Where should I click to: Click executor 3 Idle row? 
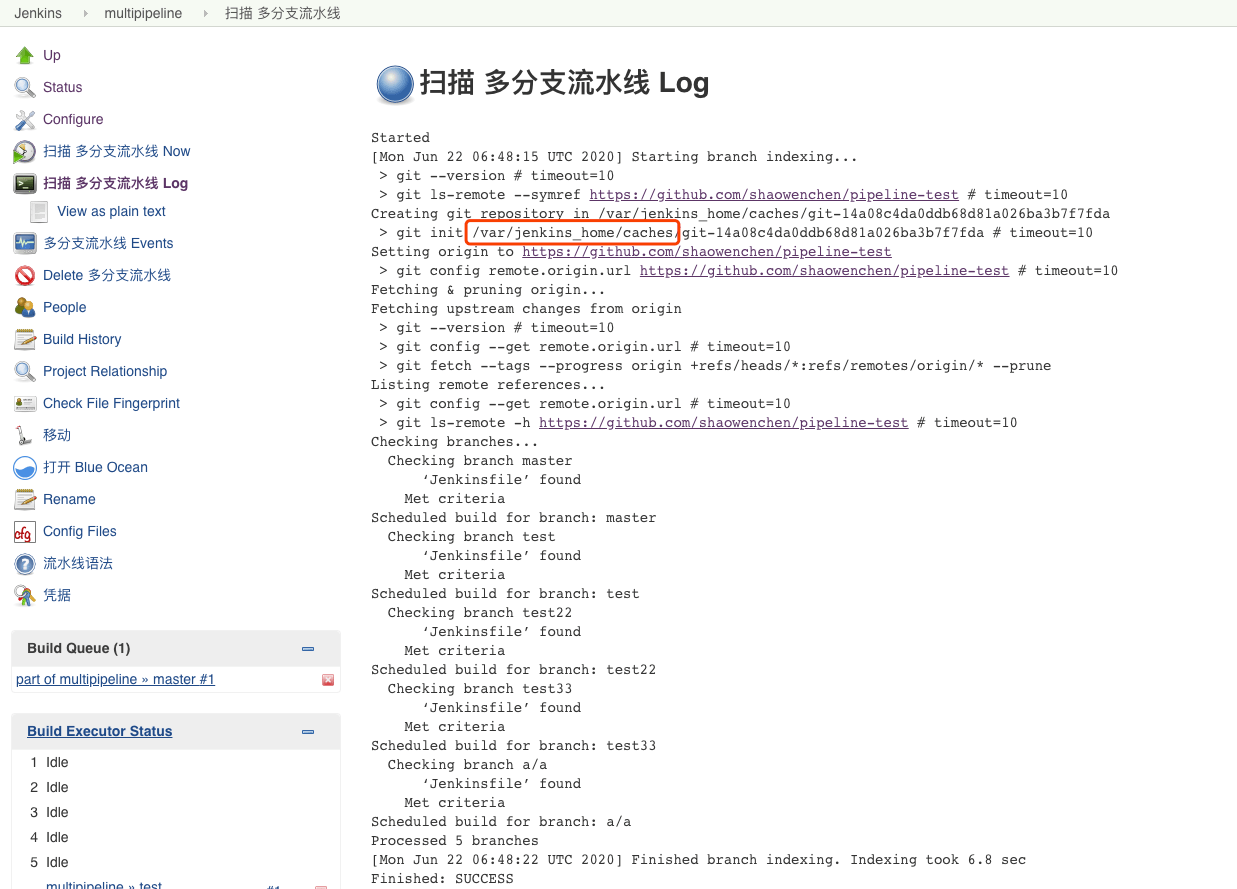175,812
